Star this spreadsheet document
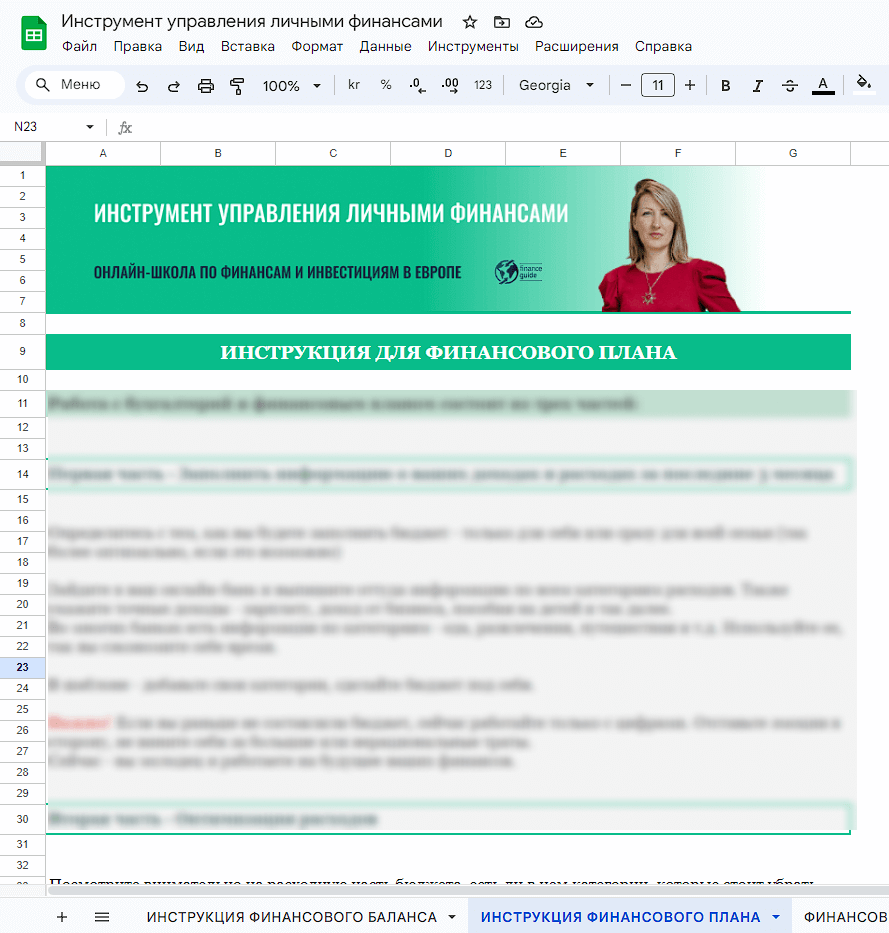Viewport: 889px width, 933px height. pyautogui.click(x=469, y=22)
